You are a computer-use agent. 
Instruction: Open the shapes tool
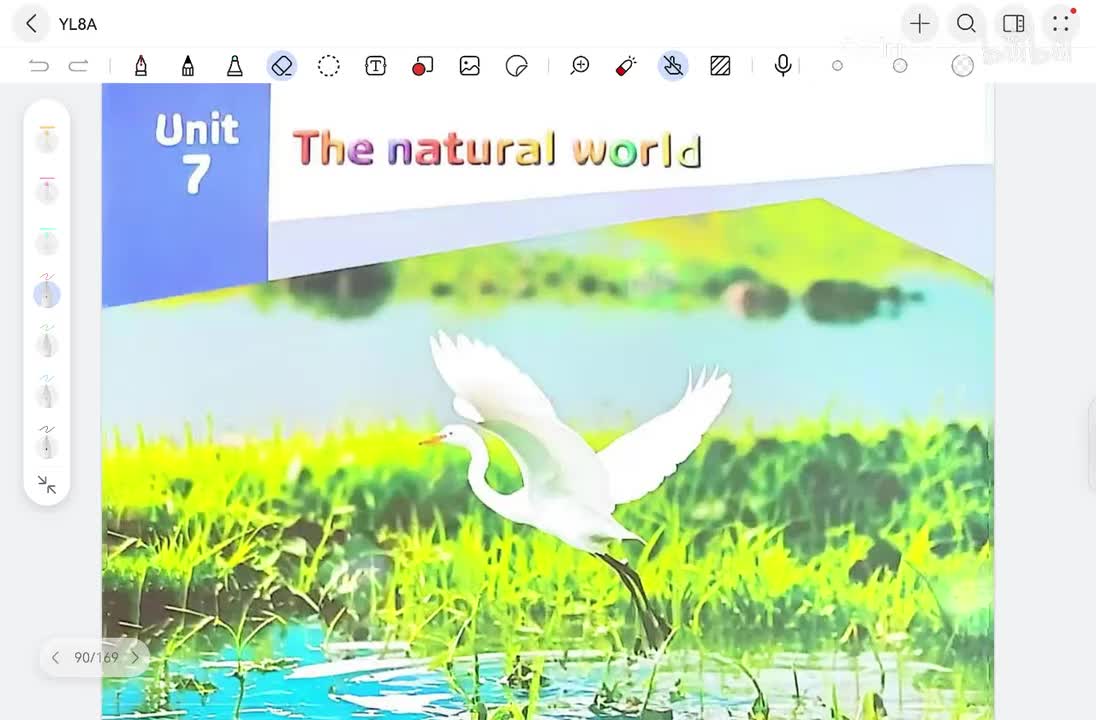pyautogui.click(x=422, y=66)
